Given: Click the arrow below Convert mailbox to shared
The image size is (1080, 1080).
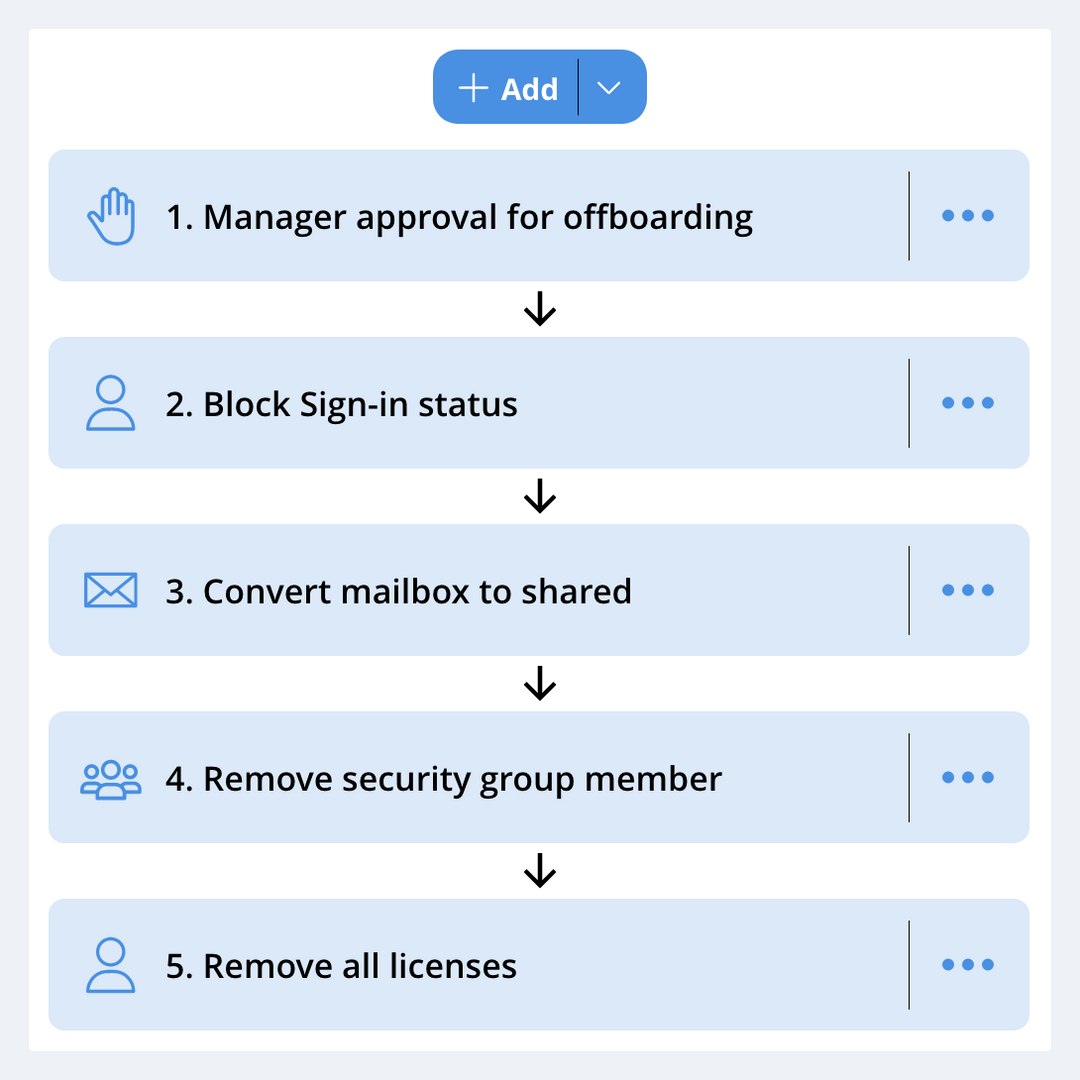Looking at the screenshot, I should pyautogui.click(x=540, y=684).
